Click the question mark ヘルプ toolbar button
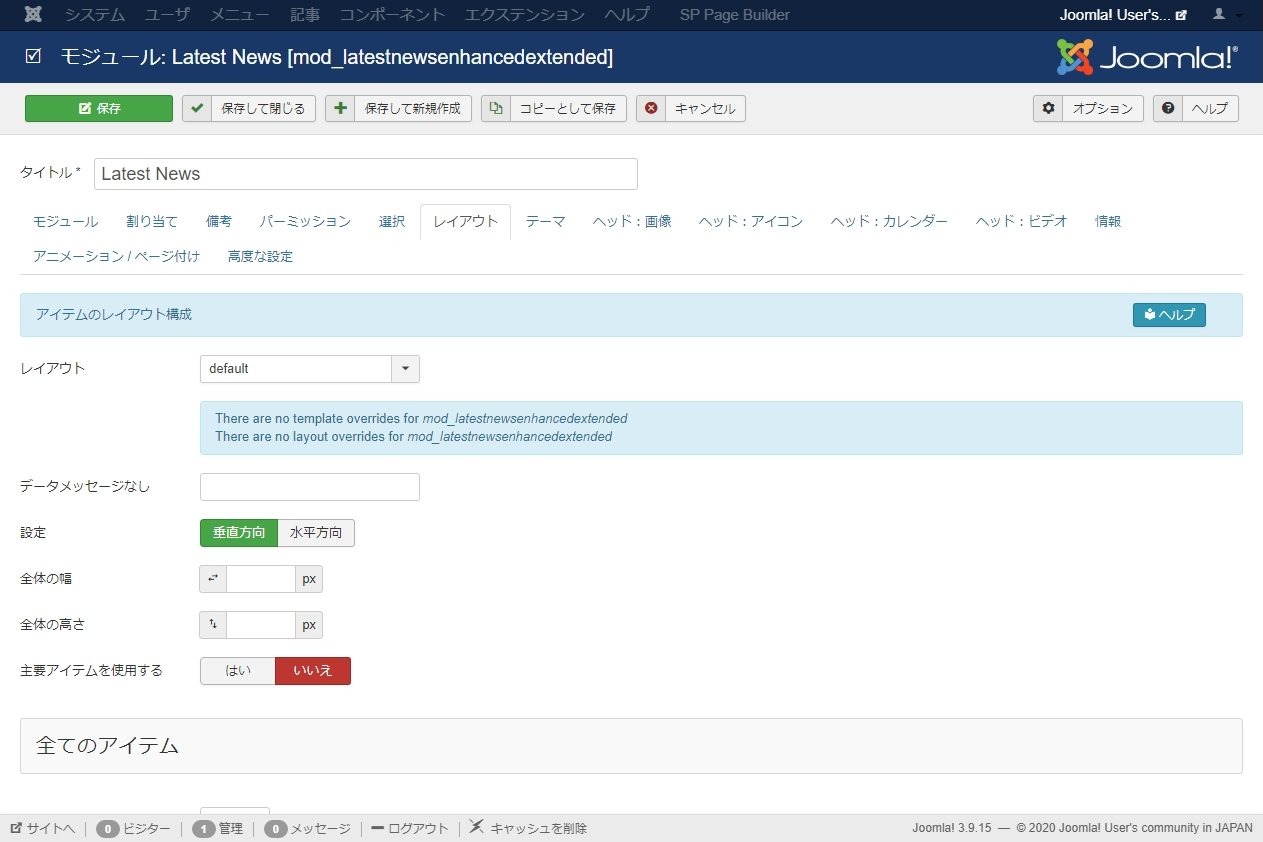 [x=1196, y=109]
